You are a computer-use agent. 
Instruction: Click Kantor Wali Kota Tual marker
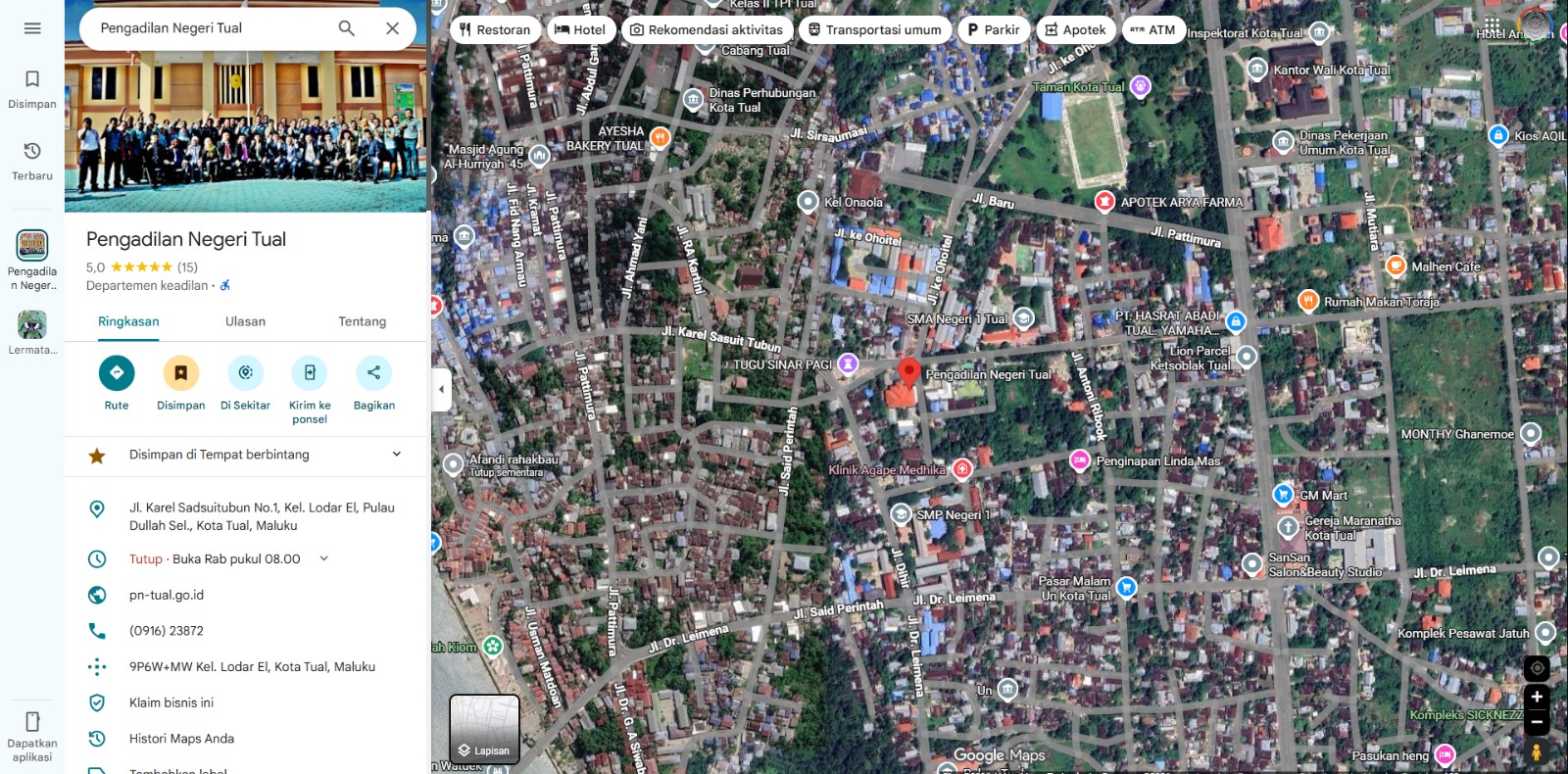[1256, 70]
